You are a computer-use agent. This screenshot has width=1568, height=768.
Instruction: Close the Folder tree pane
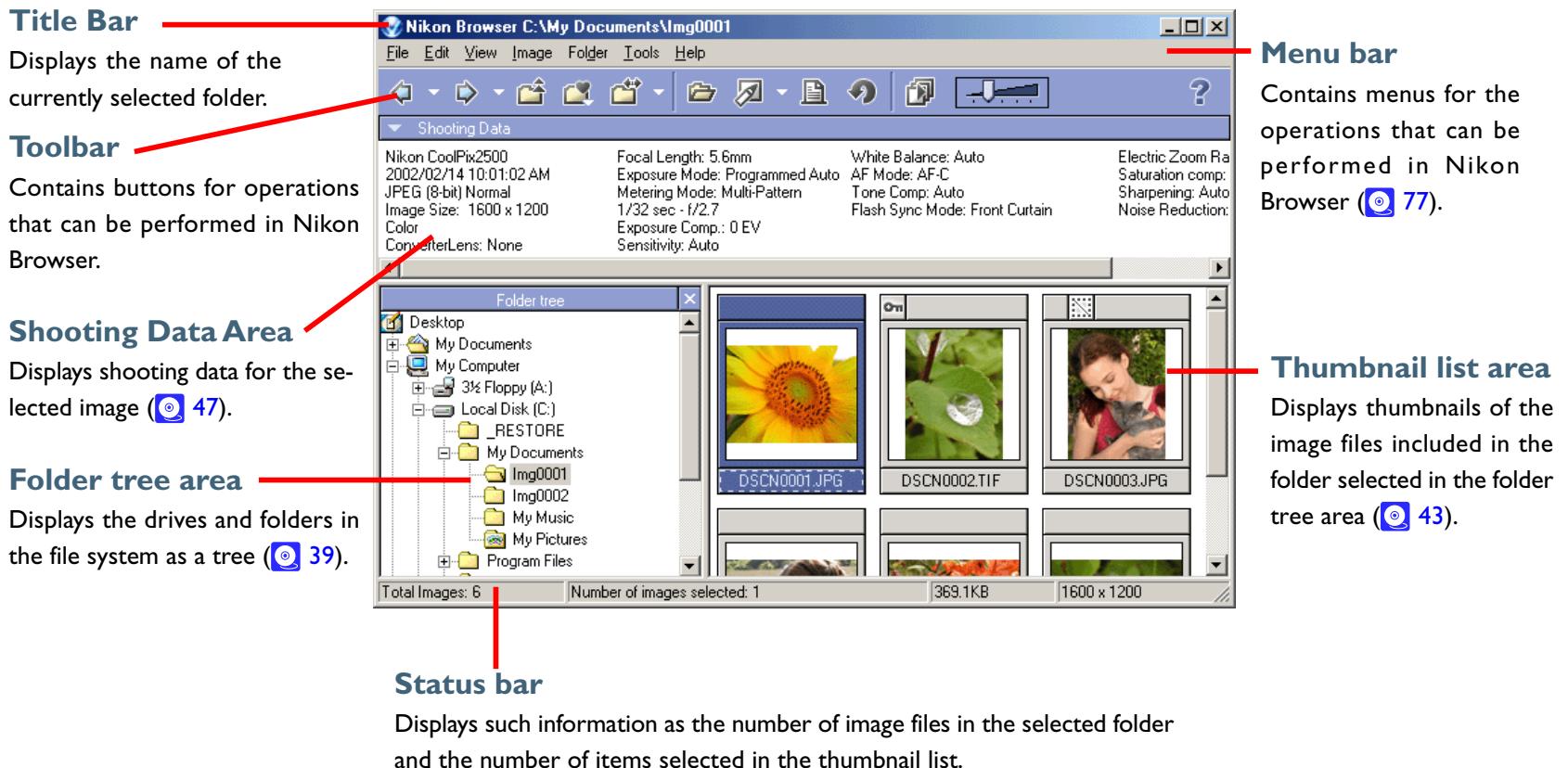coord(688,300)
